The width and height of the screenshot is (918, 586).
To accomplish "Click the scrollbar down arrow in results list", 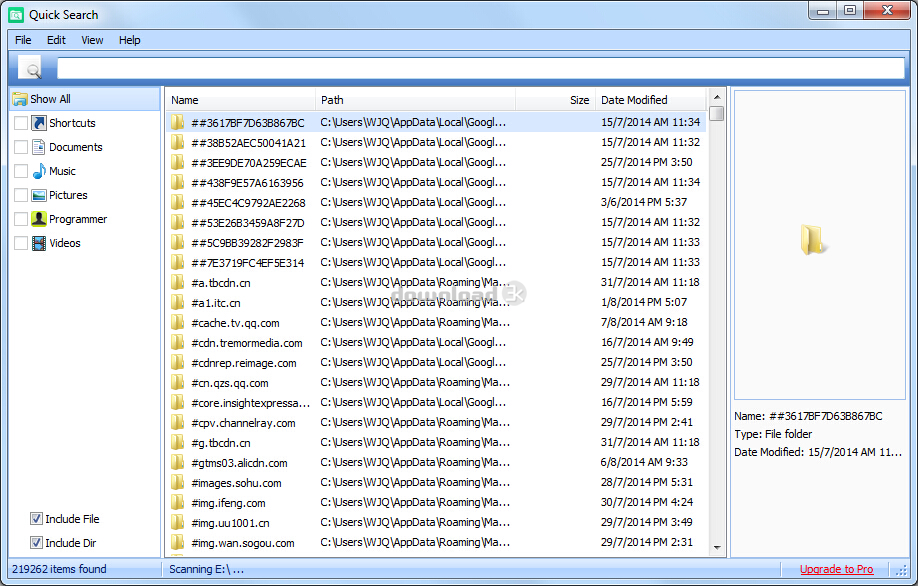I will click(717, 548).
